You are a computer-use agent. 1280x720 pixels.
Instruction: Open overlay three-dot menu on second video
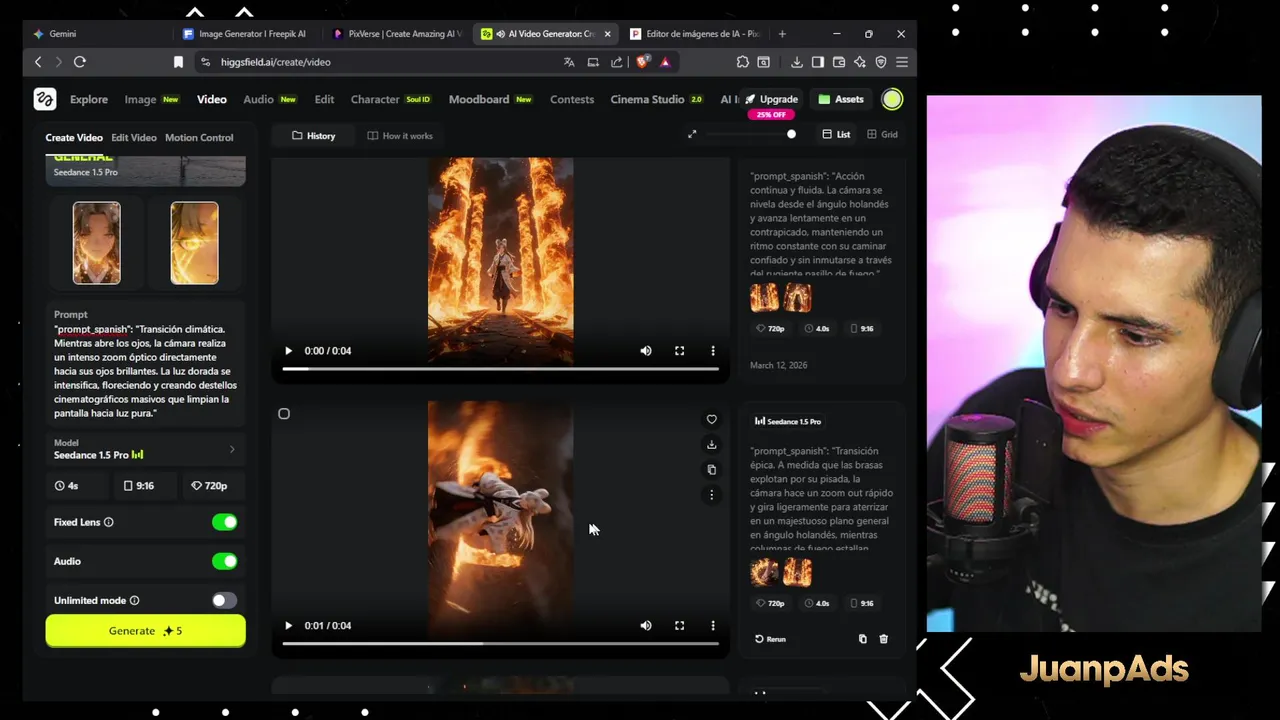click(x=711, y=494)
